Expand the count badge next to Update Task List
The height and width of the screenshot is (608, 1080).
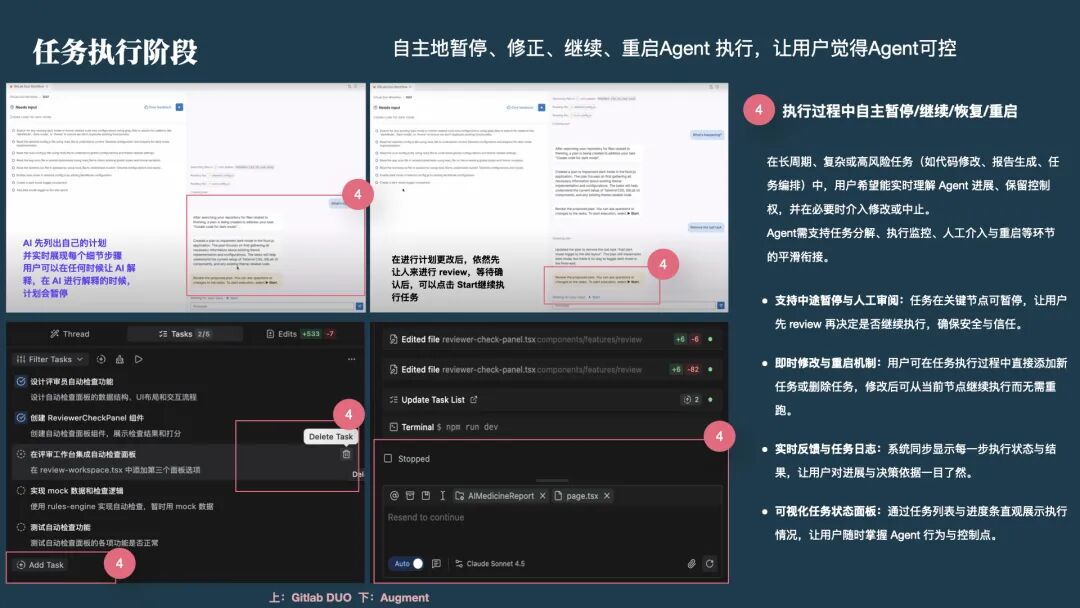695,400
